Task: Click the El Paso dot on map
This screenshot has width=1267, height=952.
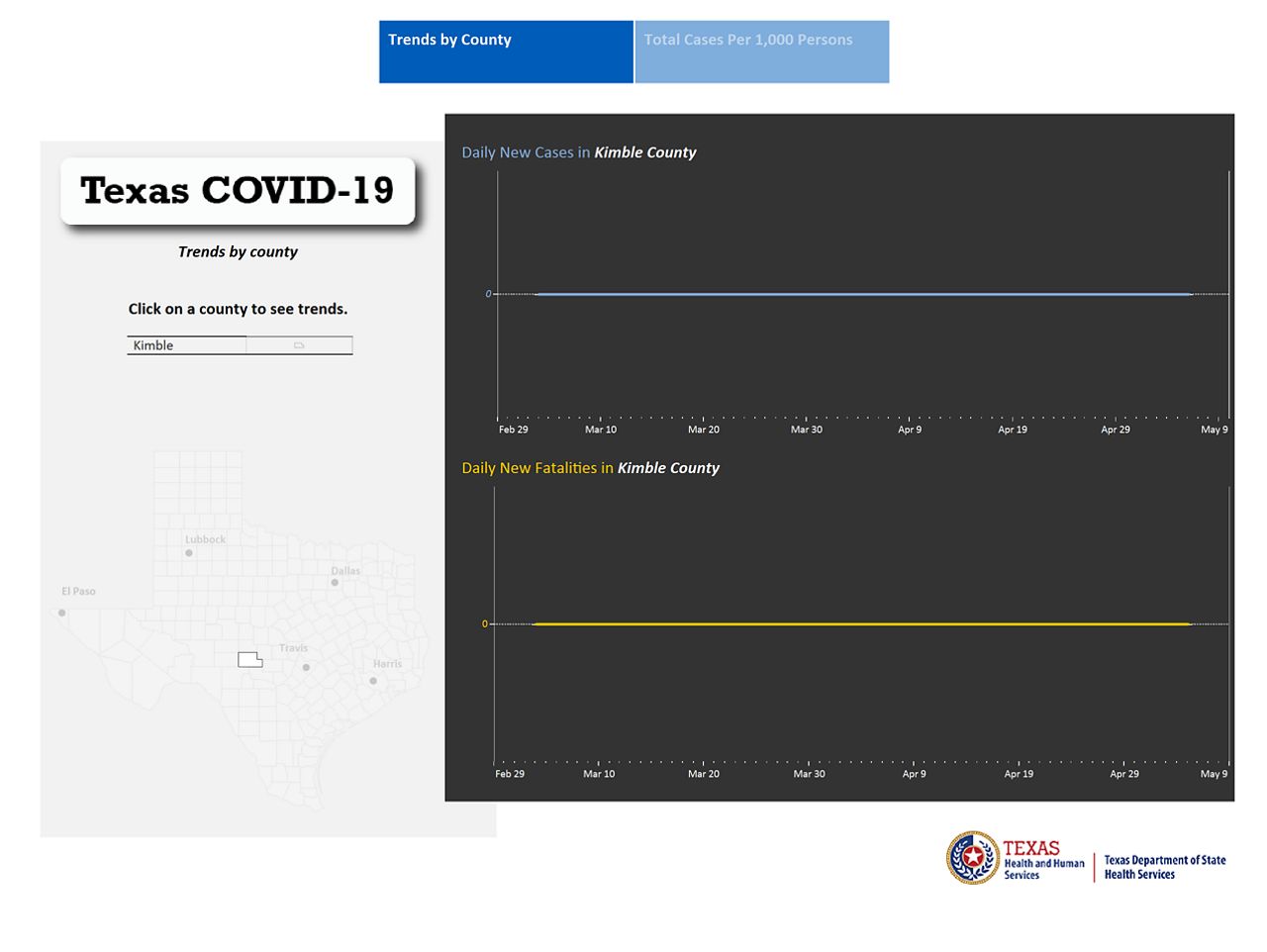Action: [62, 613]
